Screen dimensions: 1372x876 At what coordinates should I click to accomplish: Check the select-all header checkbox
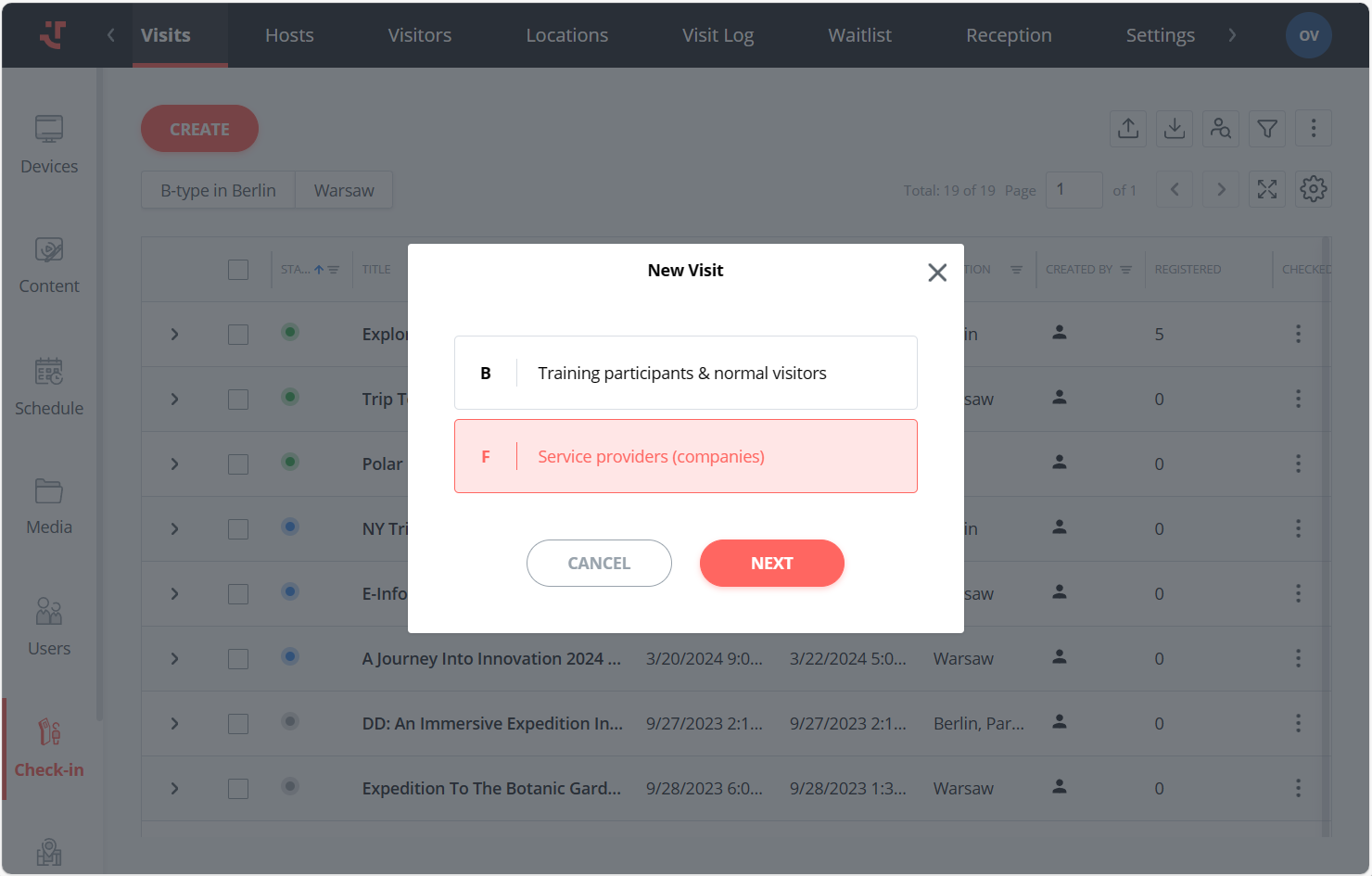pos(238,270)
